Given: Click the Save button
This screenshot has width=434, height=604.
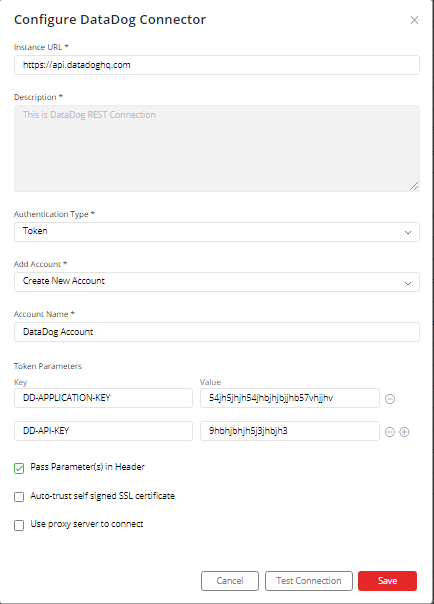Looking at the screenshot, I should 387,581.
